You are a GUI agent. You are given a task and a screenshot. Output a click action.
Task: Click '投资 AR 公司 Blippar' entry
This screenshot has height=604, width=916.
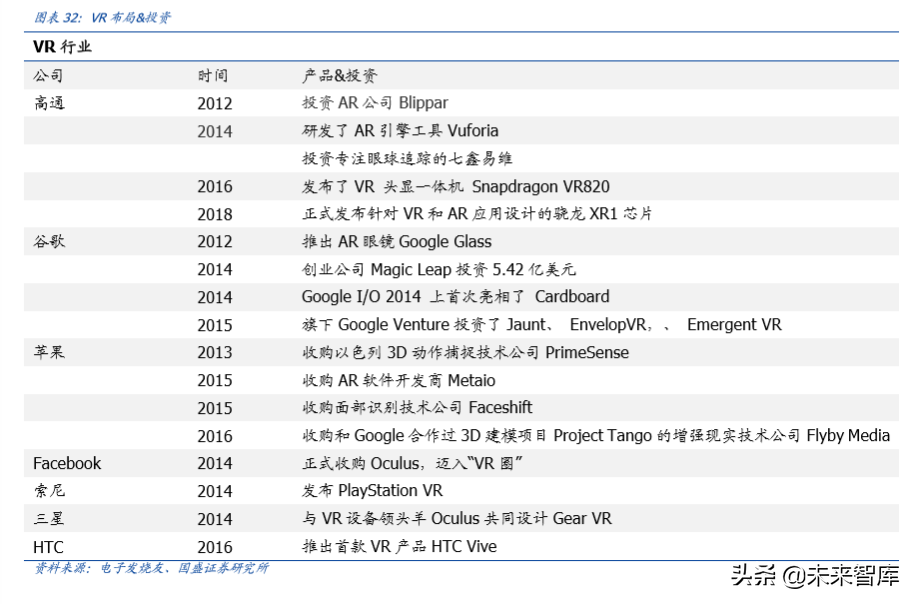coord(375,103)
